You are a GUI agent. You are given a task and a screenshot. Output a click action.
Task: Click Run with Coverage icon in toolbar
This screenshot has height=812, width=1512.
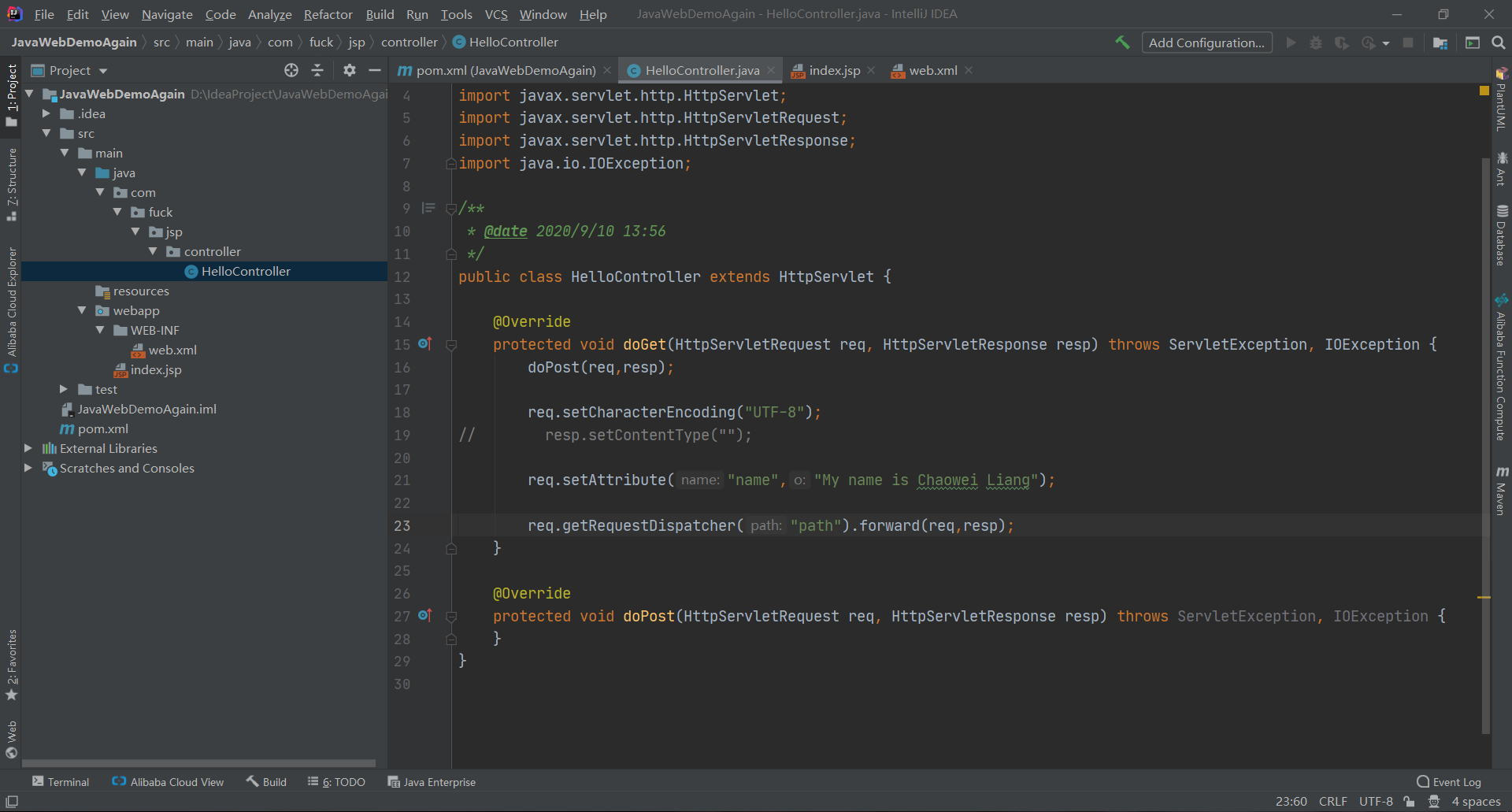[x=1341, y=43]
